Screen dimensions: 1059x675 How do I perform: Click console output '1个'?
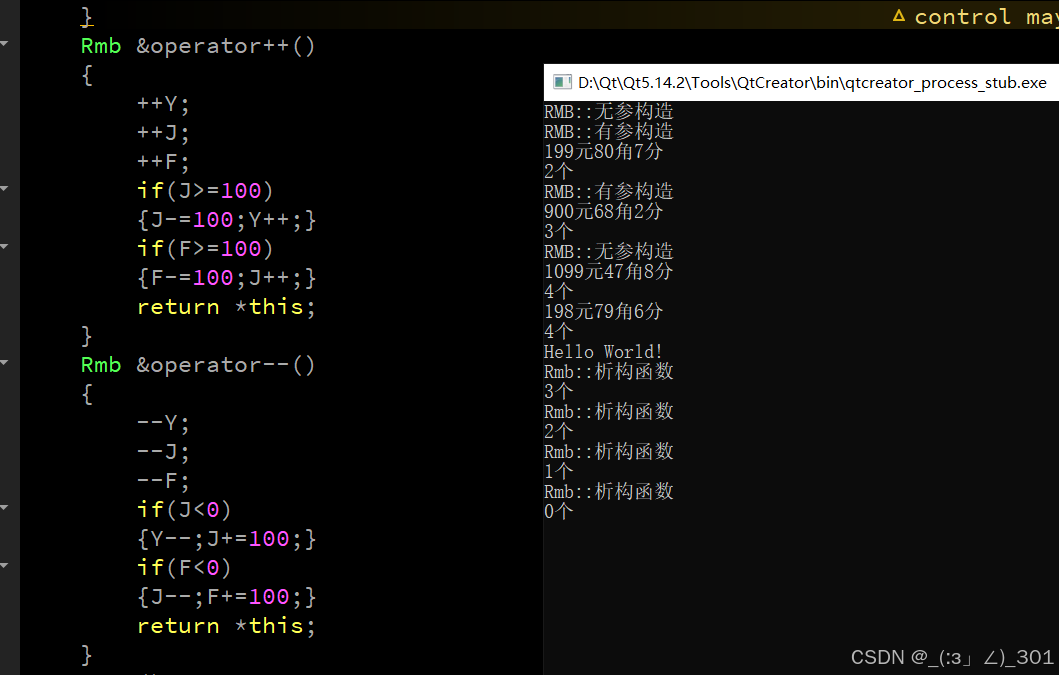[x=559, y=472]
